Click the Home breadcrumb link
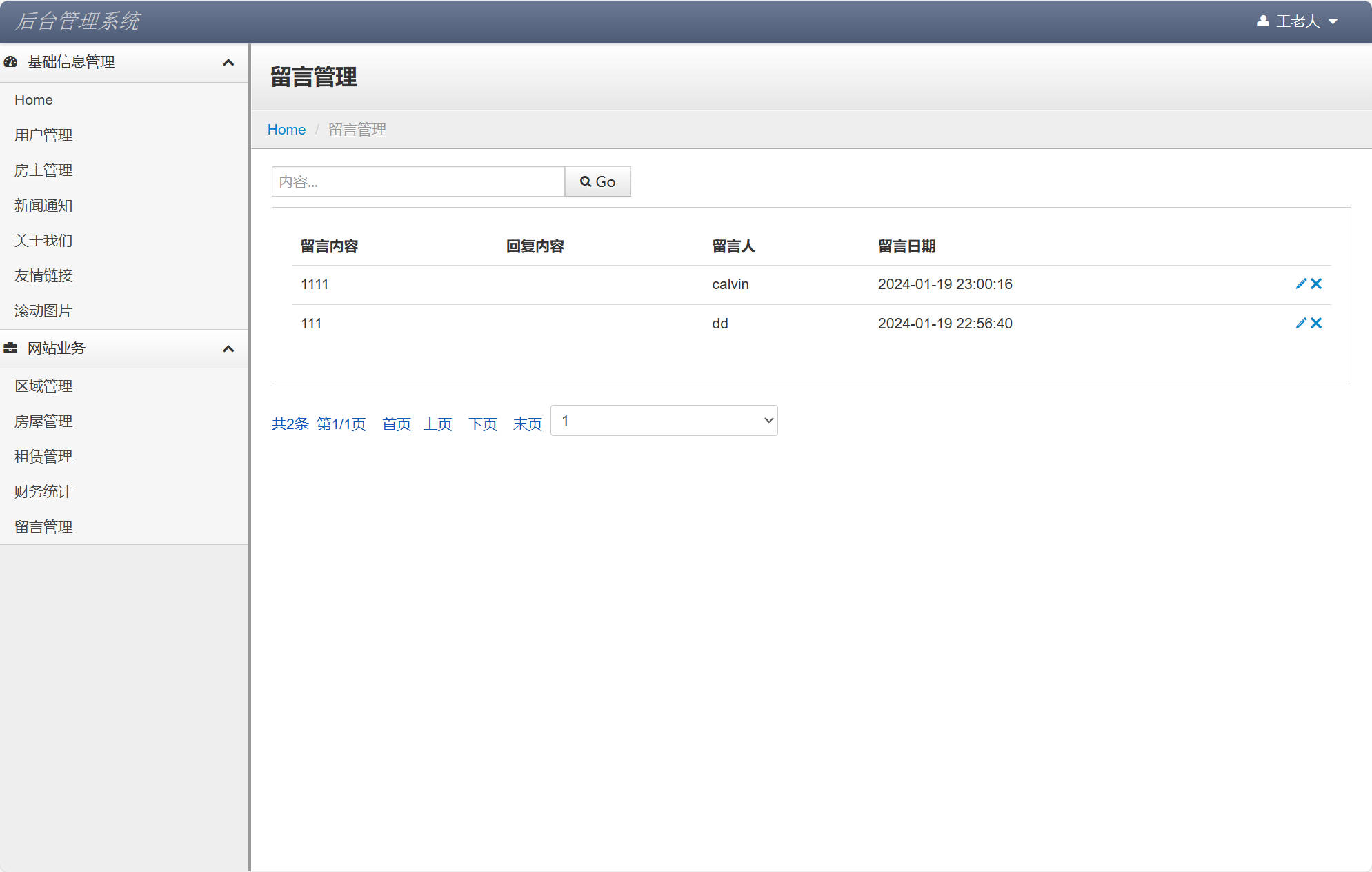The width and height of the screenshot is (1372, 872). coord(286,129)
